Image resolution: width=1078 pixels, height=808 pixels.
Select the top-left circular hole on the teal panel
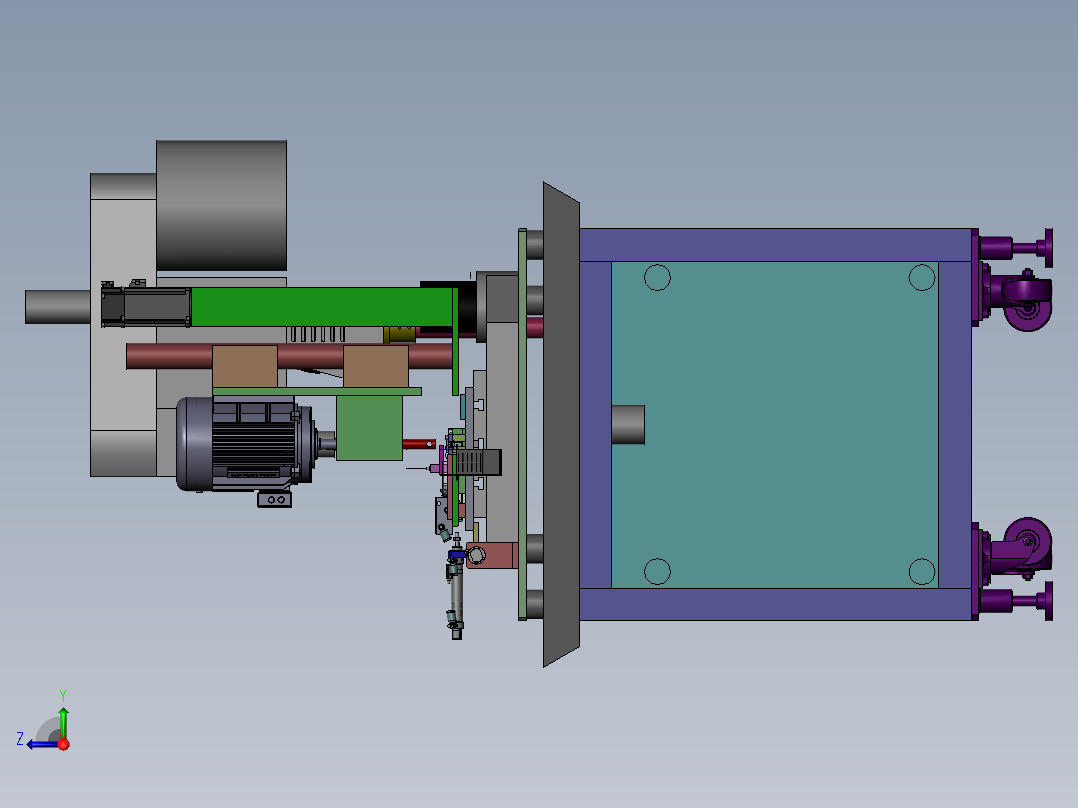click(657, 278)
